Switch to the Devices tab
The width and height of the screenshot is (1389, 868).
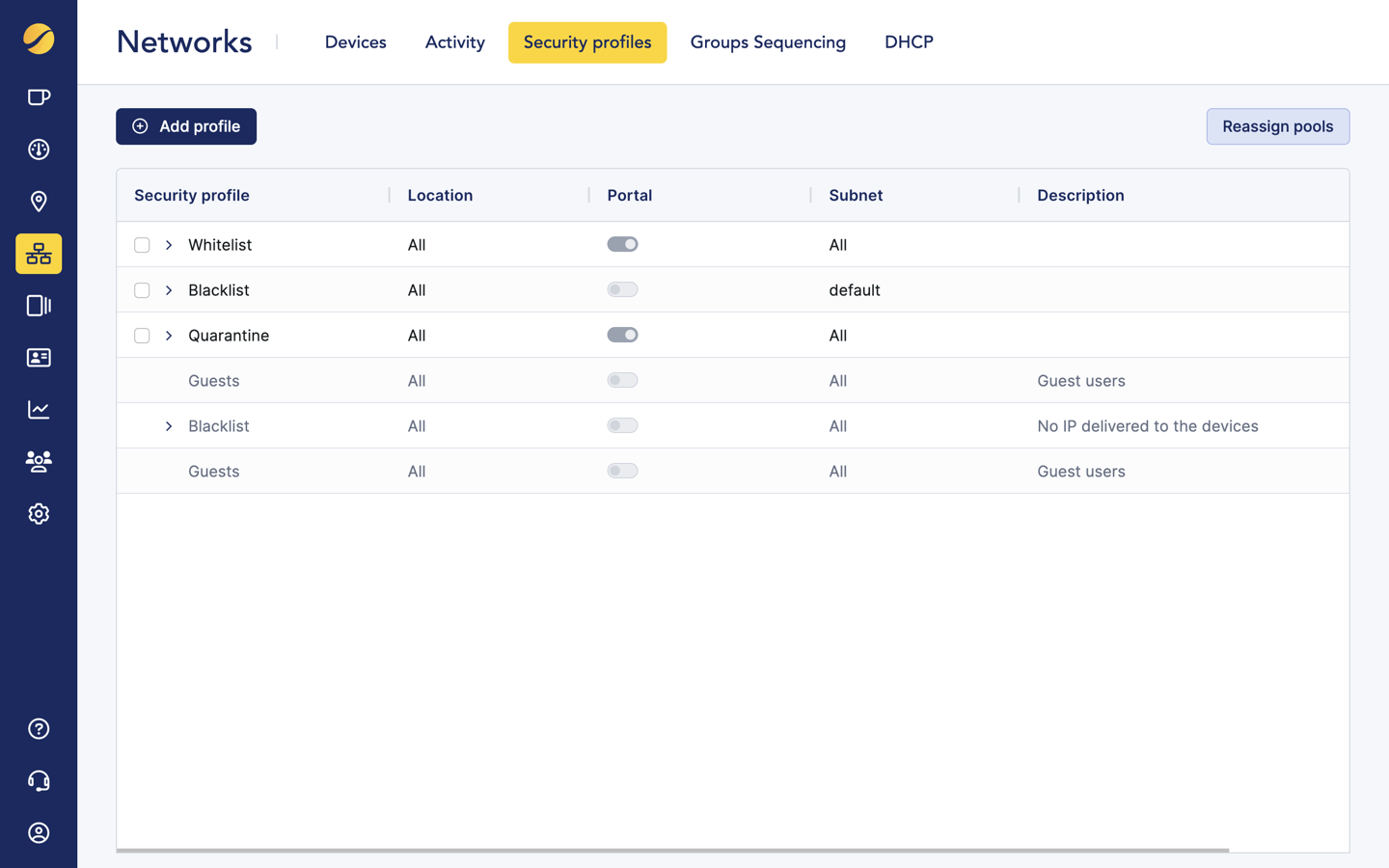click(x=355, y=42)
